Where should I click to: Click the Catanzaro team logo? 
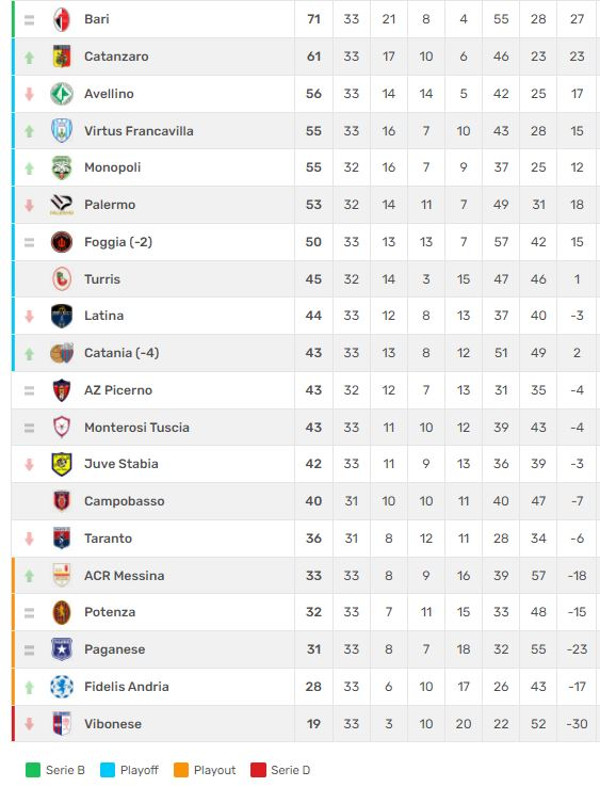(62, 57)
